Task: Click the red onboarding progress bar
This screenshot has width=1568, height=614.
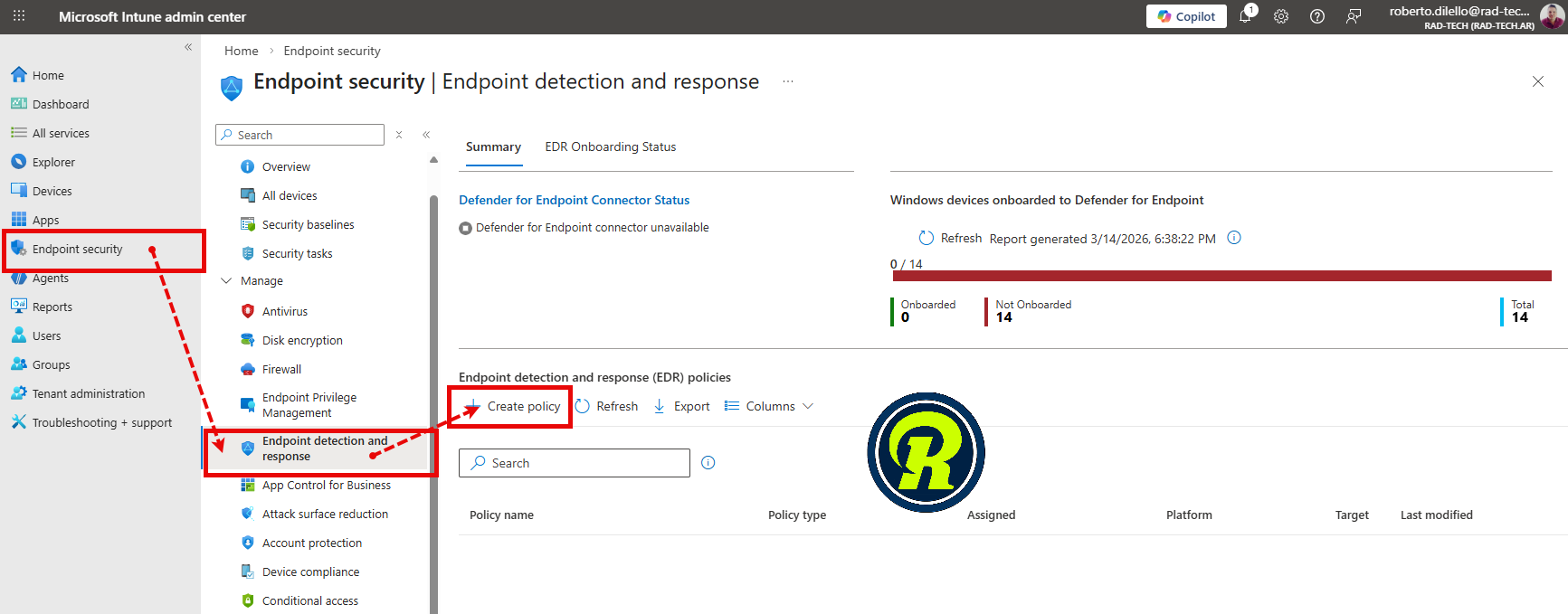Action: [1221, 276]
